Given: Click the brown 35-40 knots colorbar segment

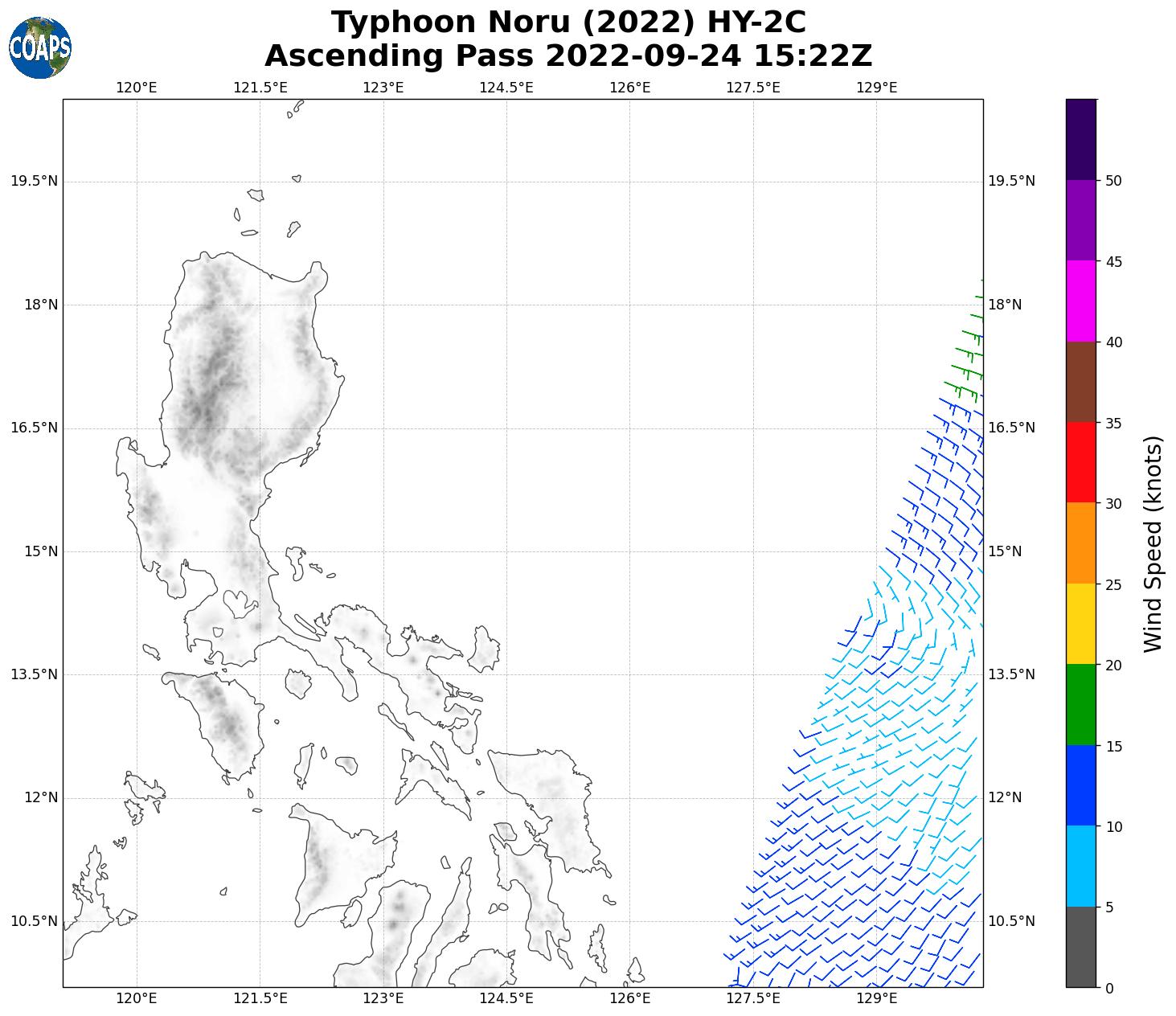Looking at the screenshot, I should coord(1080,382).
